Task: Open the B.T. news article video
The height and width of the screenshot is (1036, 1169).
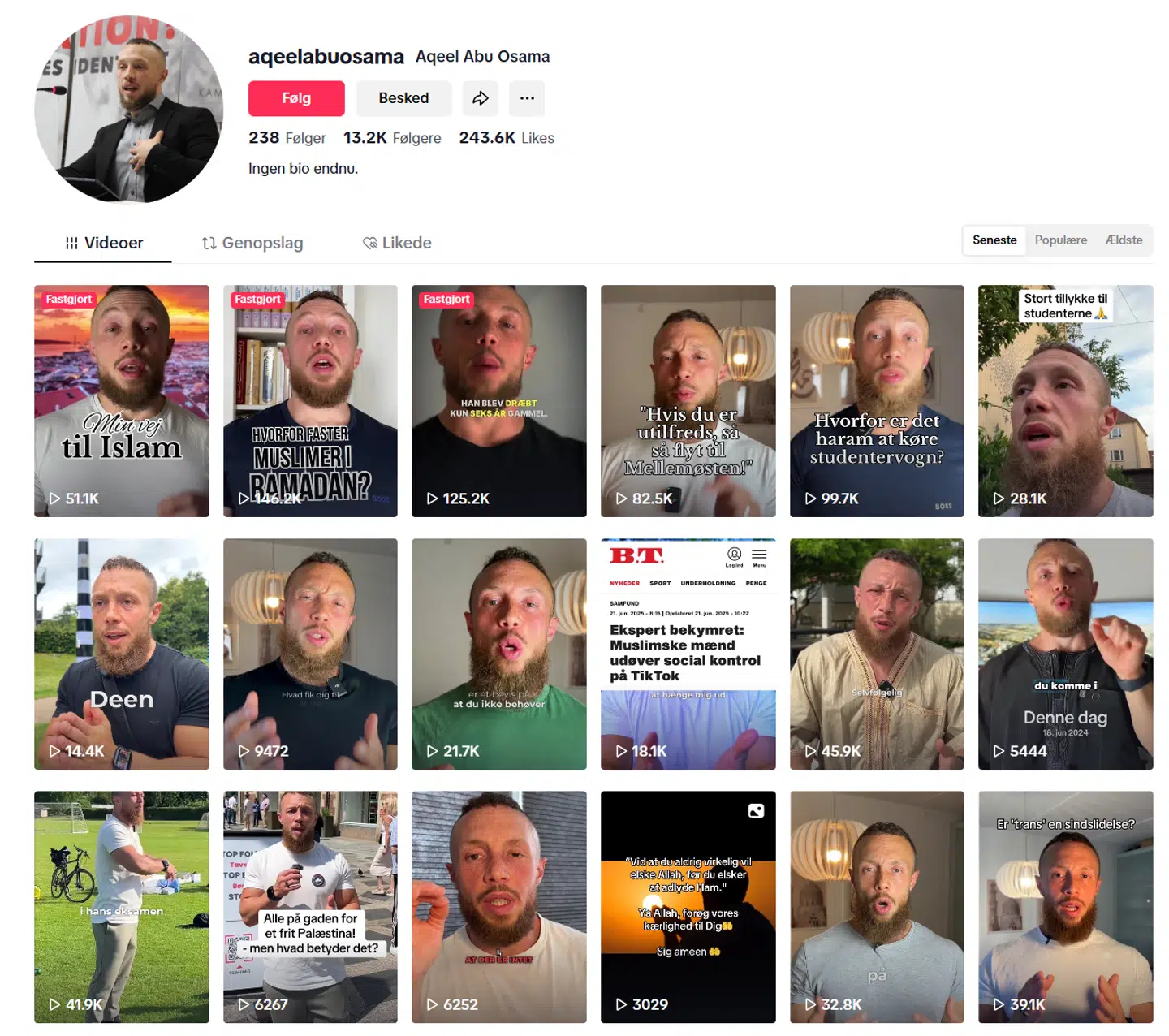Action: [688, 654]
